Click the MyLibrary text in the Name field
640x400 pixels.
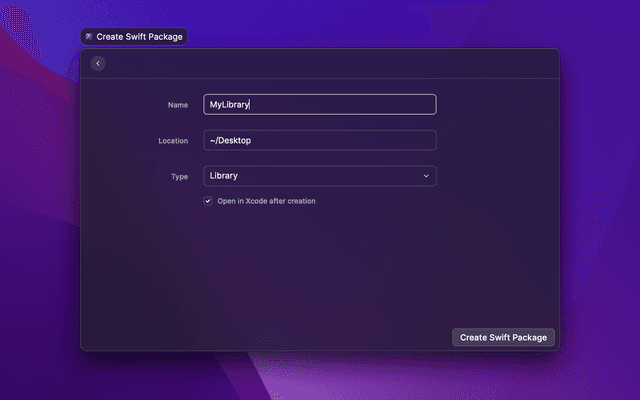228,104
